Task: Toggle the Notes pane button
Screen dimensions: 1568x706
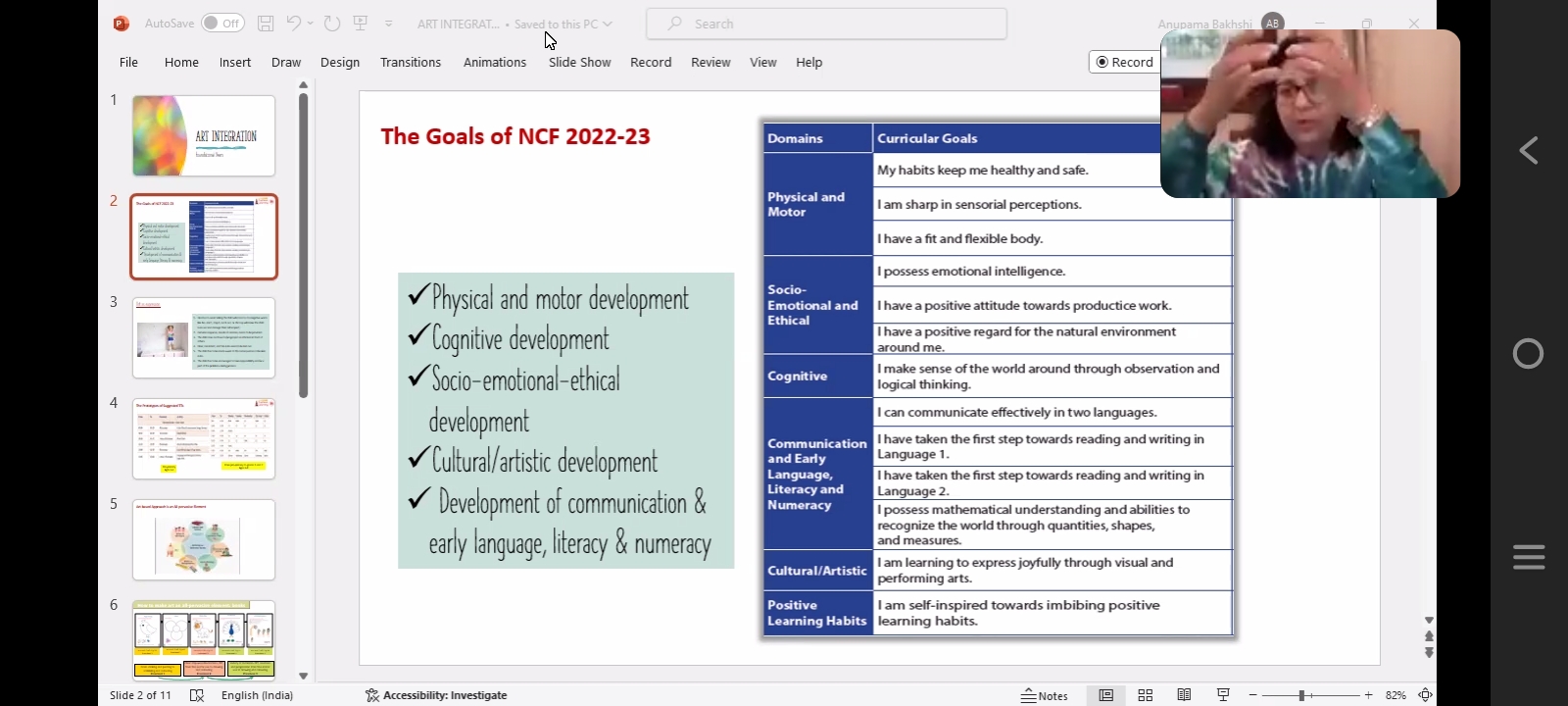Action: 1045,695
